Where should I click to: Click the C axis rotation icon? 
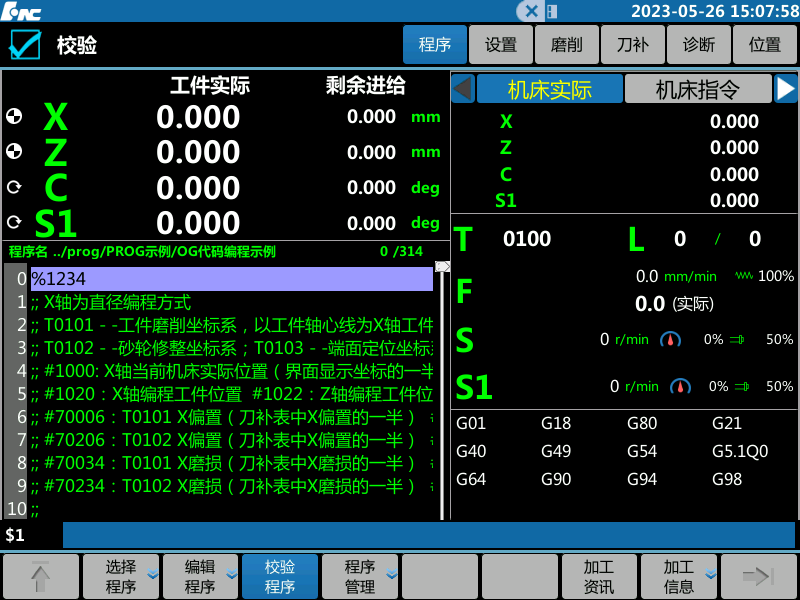coord(14,187)
